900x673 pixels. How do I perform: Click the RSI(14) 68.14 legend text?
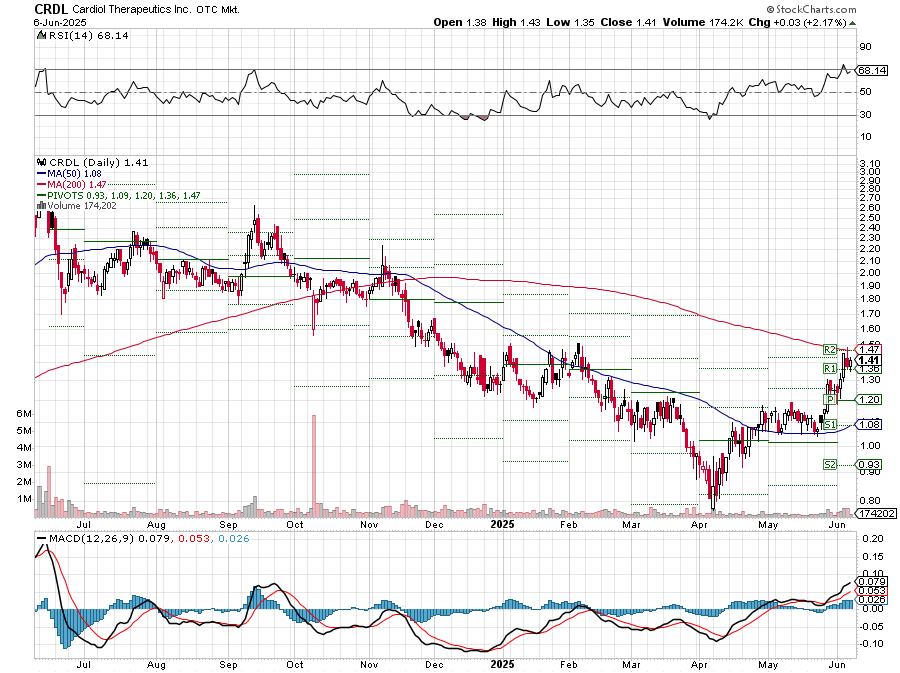coord(88,36)
